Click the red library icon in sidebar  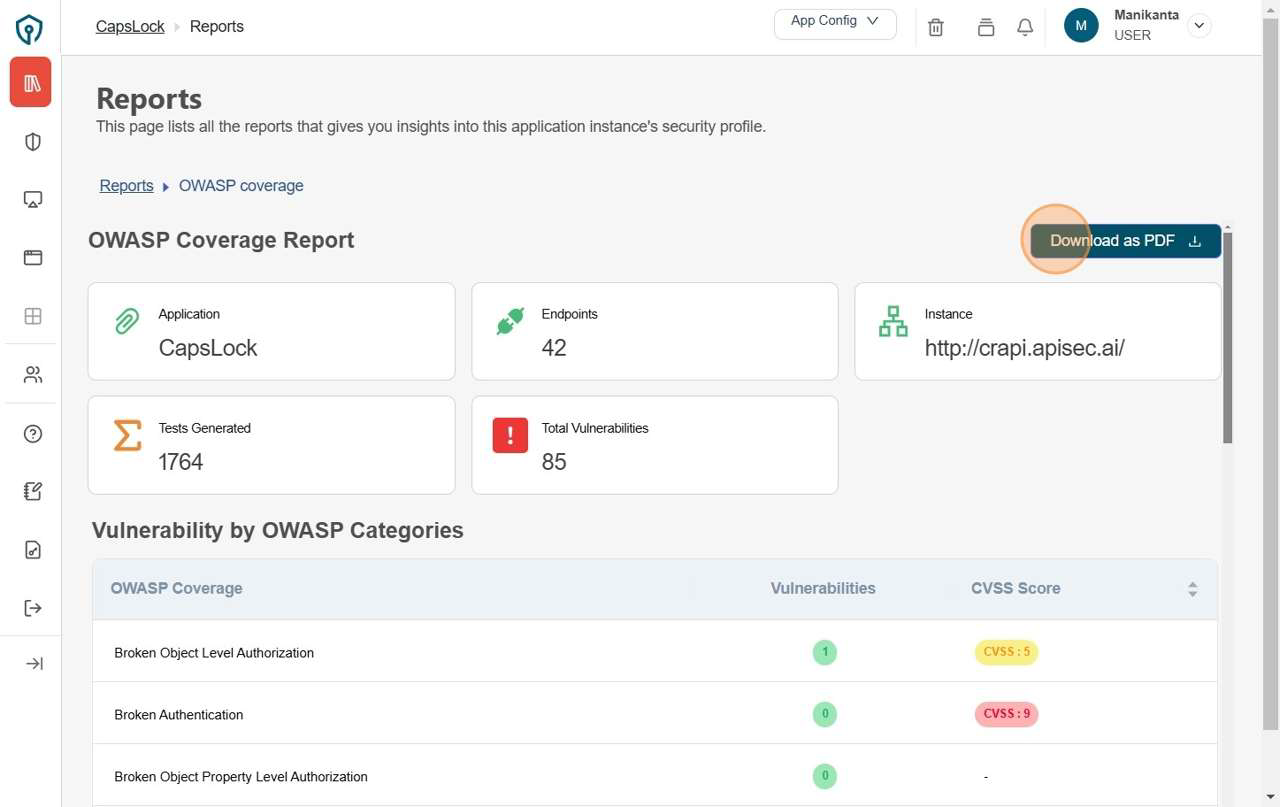click(31, 83)
